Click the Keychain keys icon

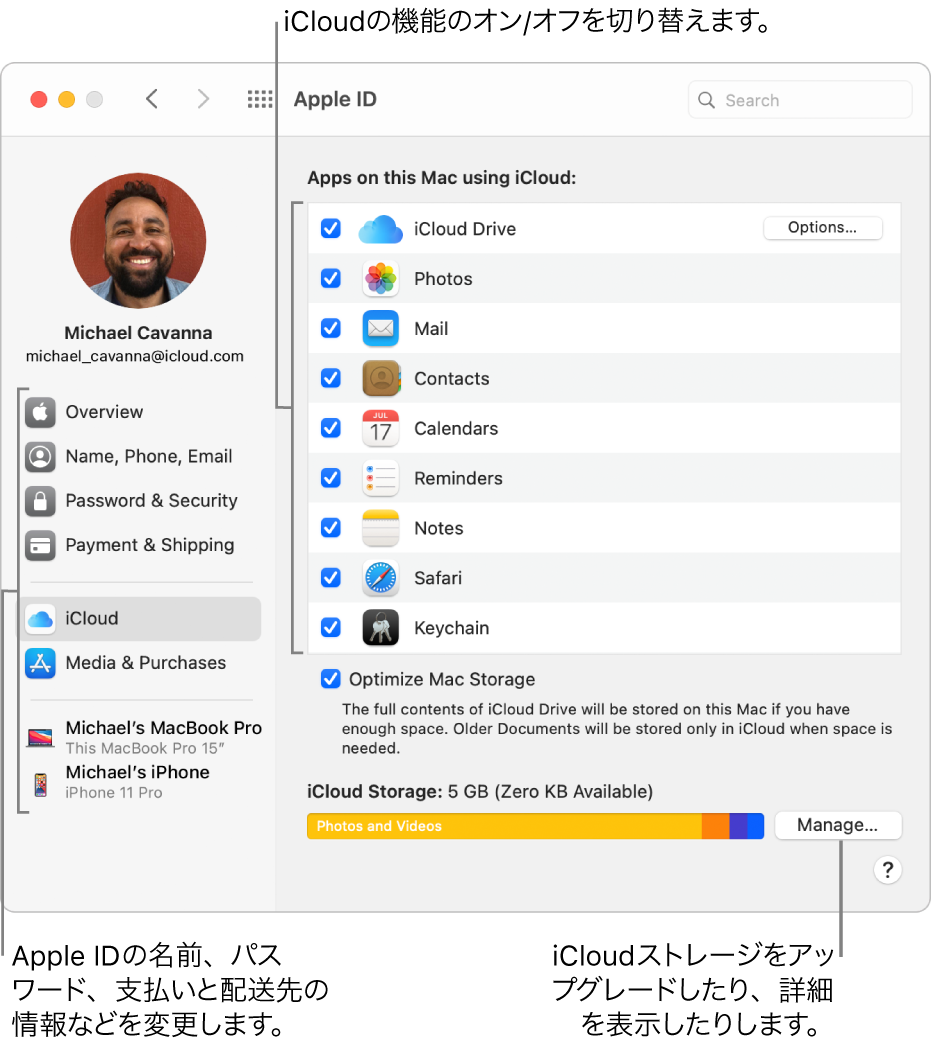(x=381, y=628)
